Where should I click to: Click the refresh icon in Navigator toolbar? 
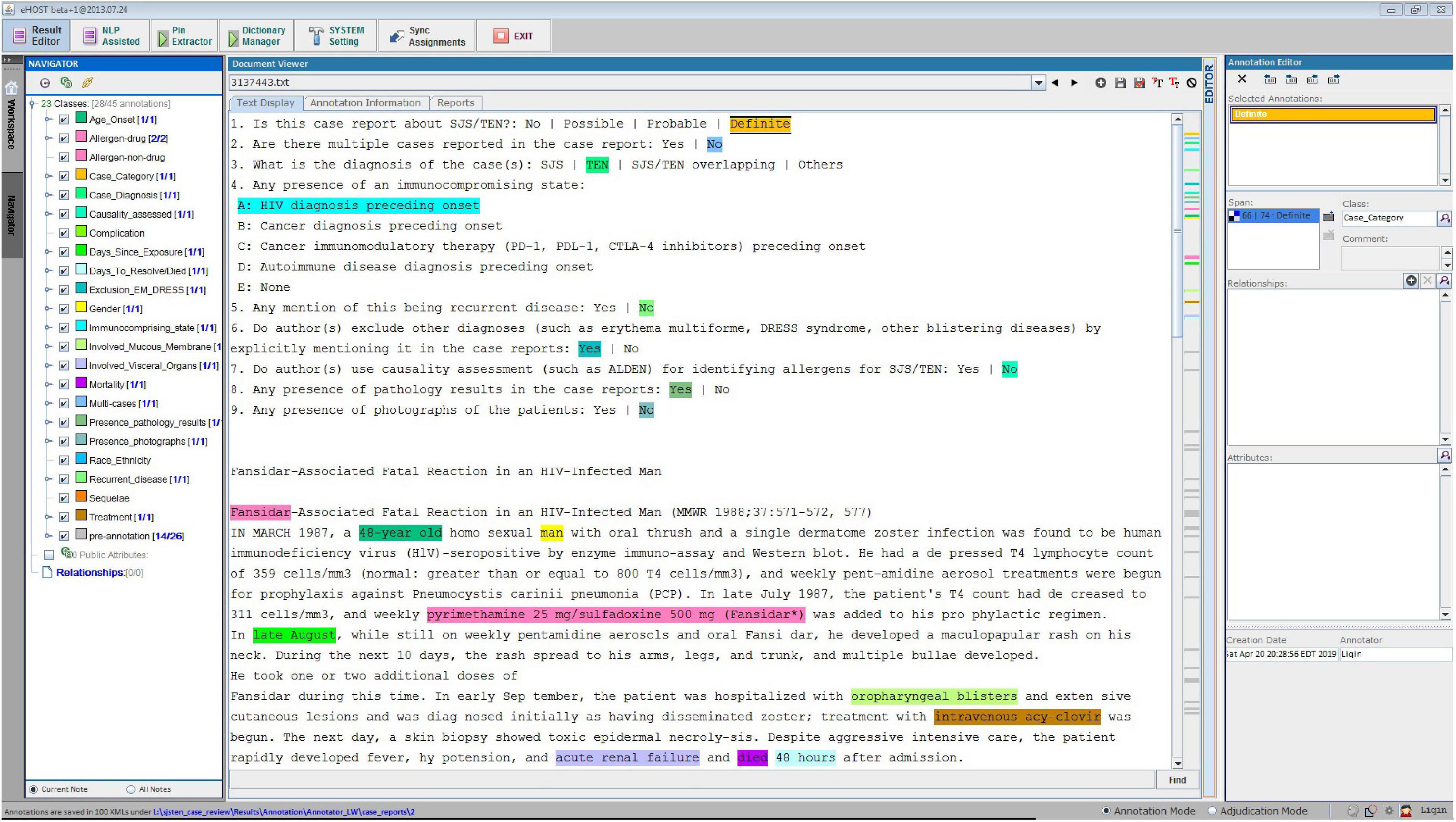click(x=45, y=83)
